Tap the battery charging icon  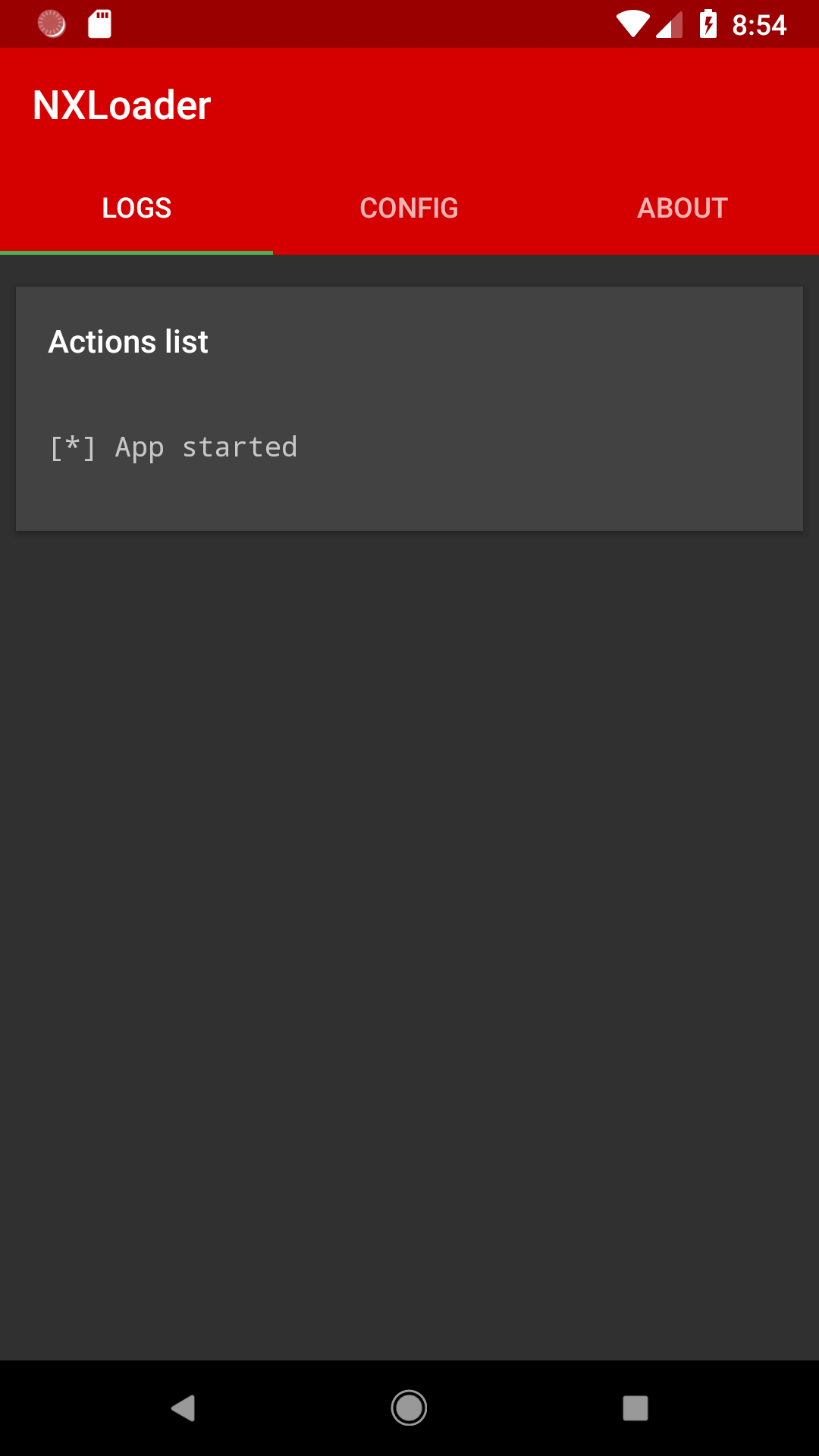[708, 24]
